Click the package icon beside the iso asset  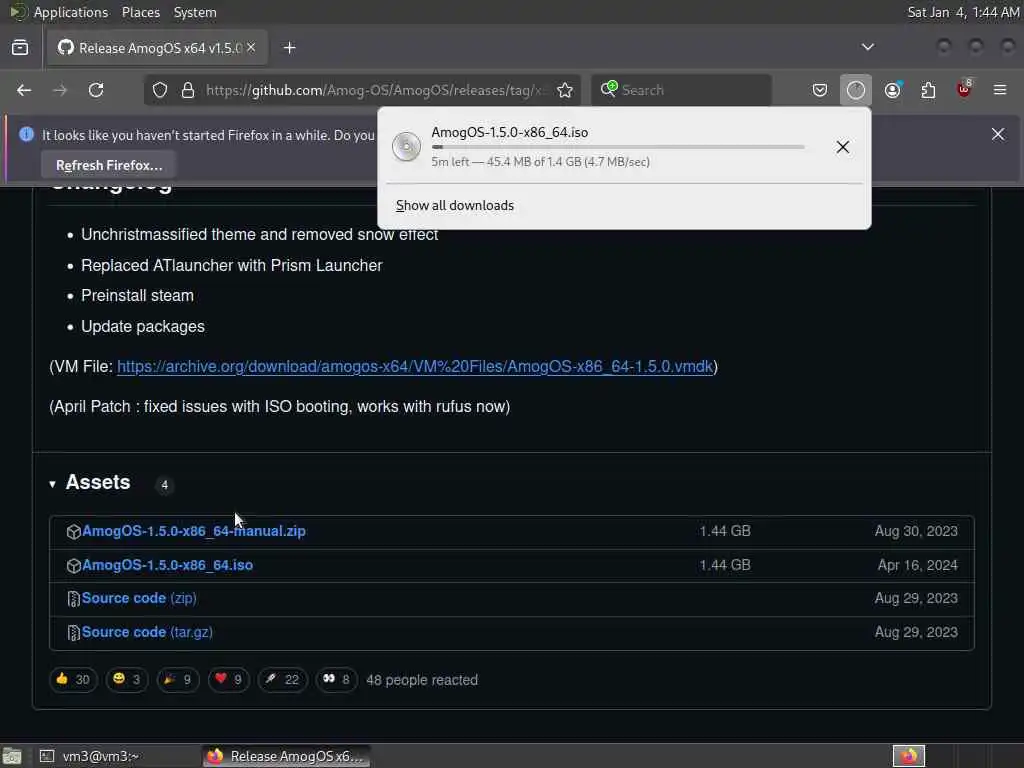pyautogui.click(x=74, y=566)
